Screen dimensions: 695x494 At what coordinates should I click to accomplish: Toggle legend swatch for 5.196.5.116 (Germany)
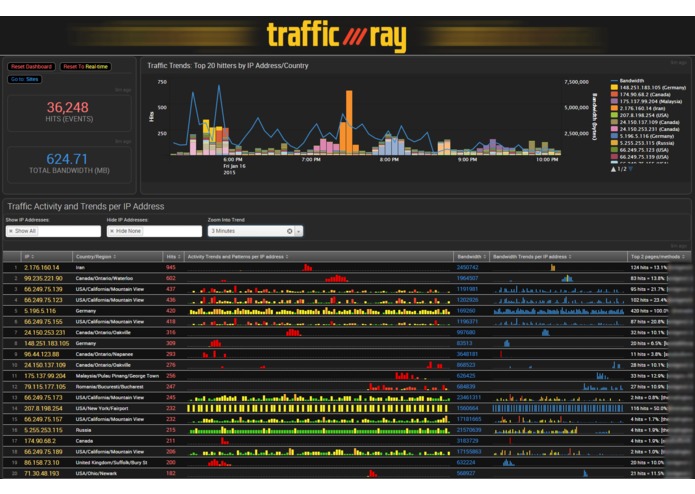(614, 136)
